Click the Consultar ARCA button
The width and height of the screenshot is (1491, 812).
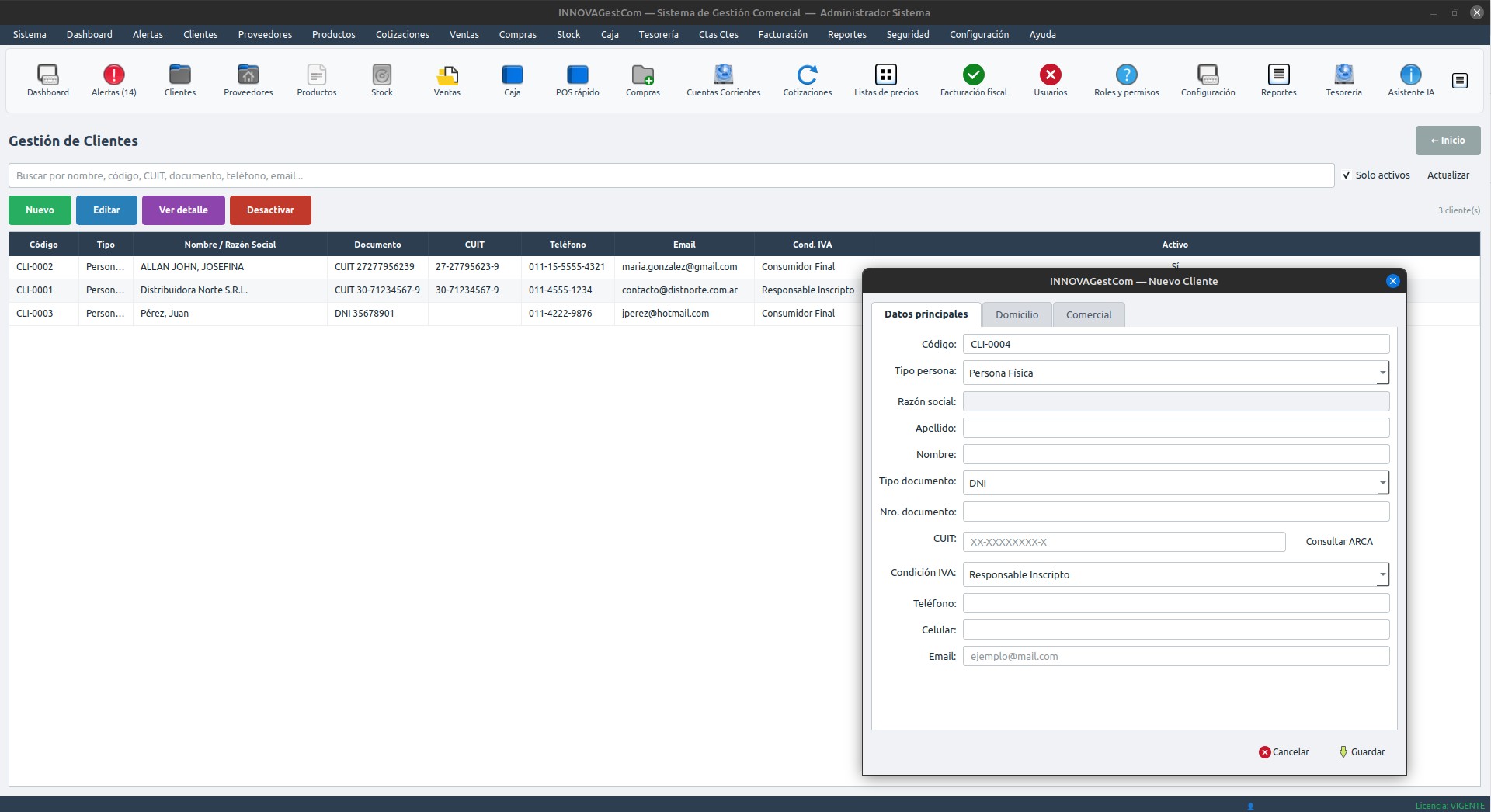(x=1339, y=542)
